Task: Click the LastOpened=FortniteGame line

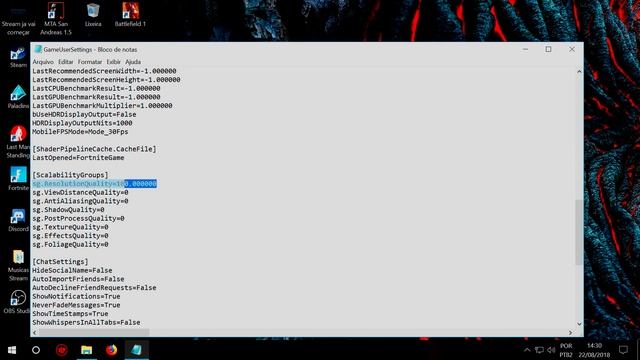Action: tap(78, 158)
